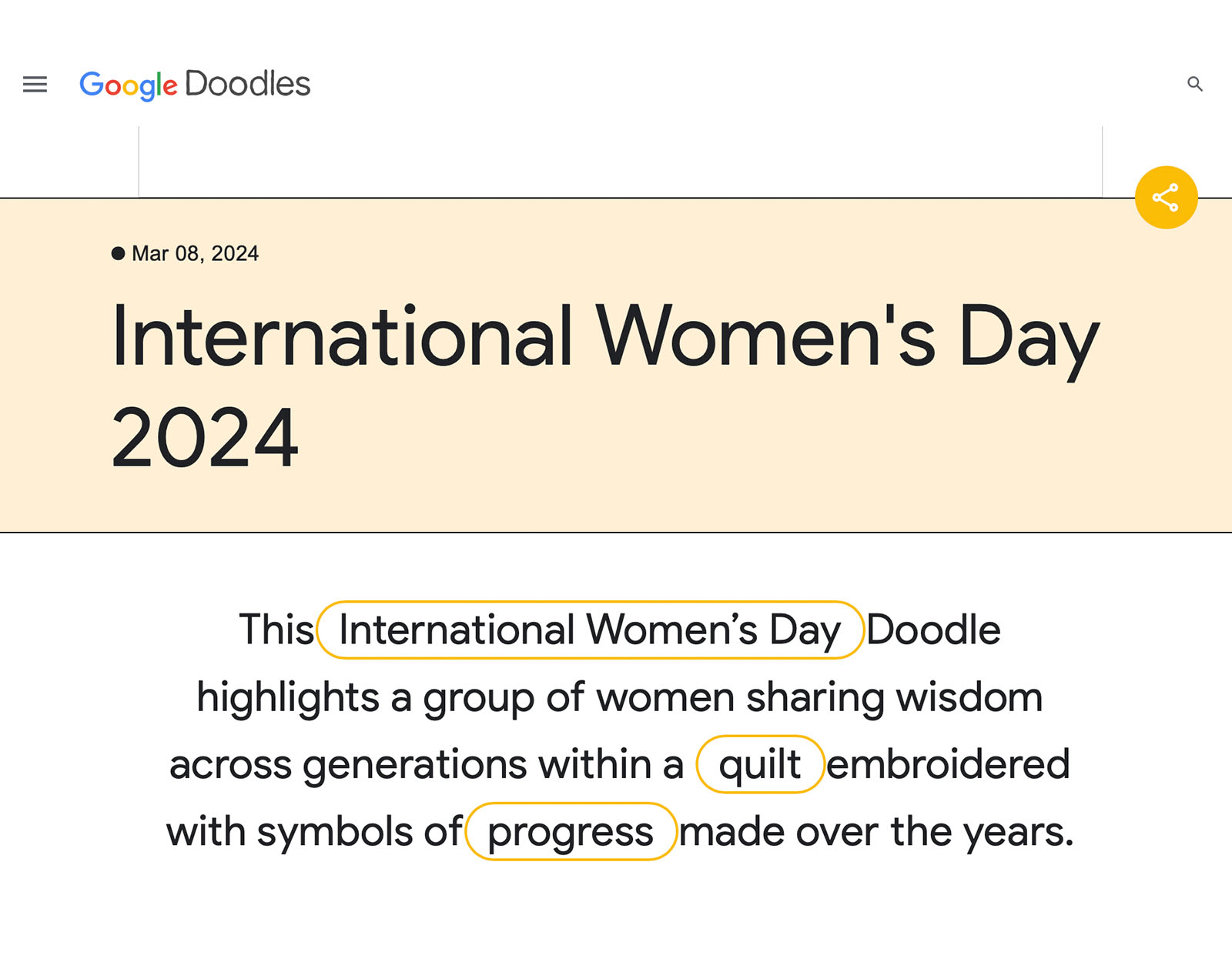Click the "across generations within a" text
The image size is (1232, 962).
[x=427, y=765]
